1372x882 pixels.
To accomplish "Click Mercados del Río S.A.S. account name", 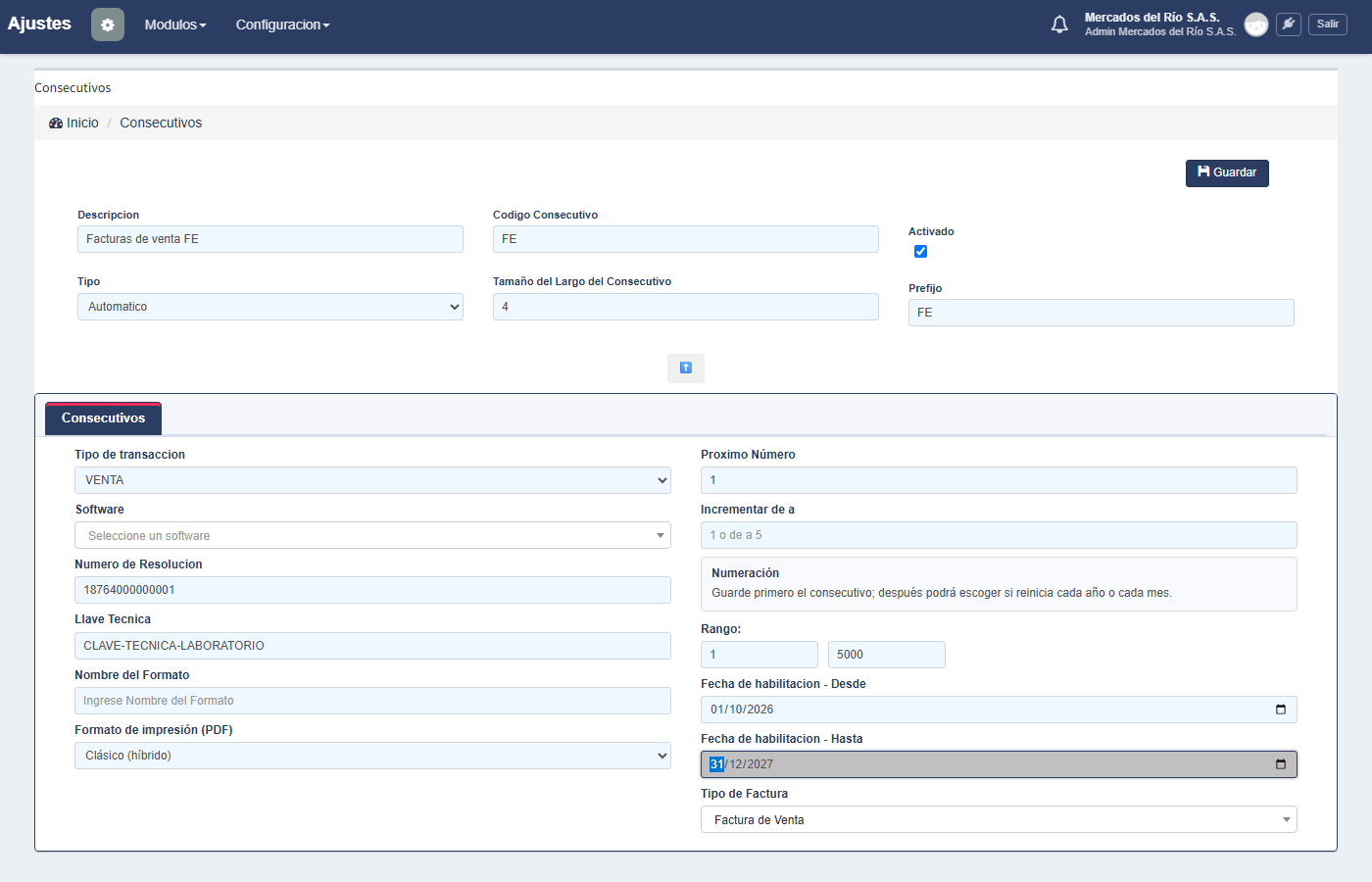I will pos(1151,18).
